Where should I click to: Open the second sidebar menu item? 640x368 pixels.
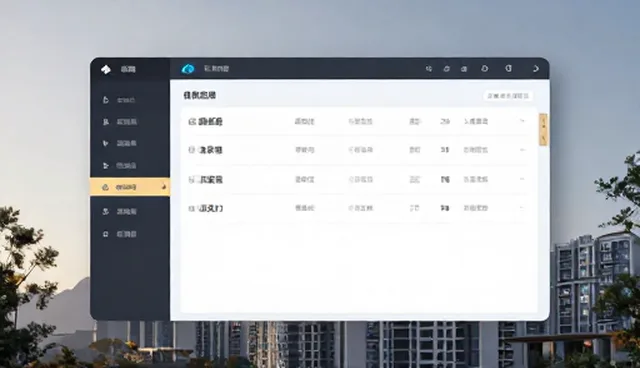pyautogui.click(x=130, y=122)
